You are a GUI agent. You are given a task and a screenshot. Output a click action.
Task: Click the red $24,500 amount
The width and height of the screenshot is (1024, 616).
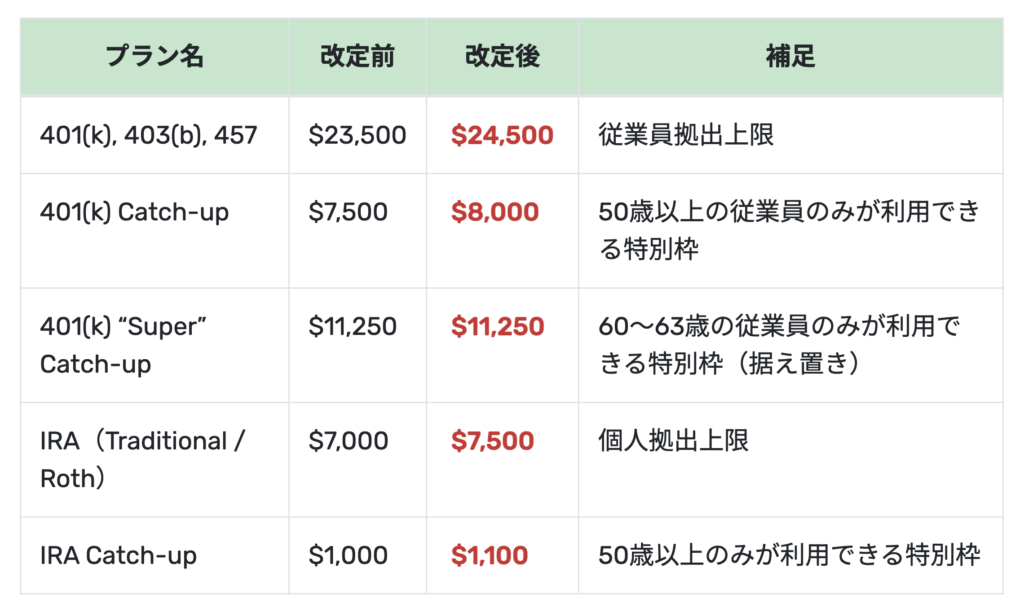click(x=502, y=135)
